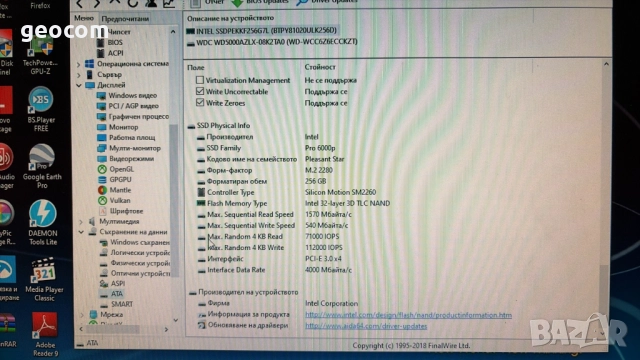Launch BS.Player FREE from desktop

[x=40, y=109]
